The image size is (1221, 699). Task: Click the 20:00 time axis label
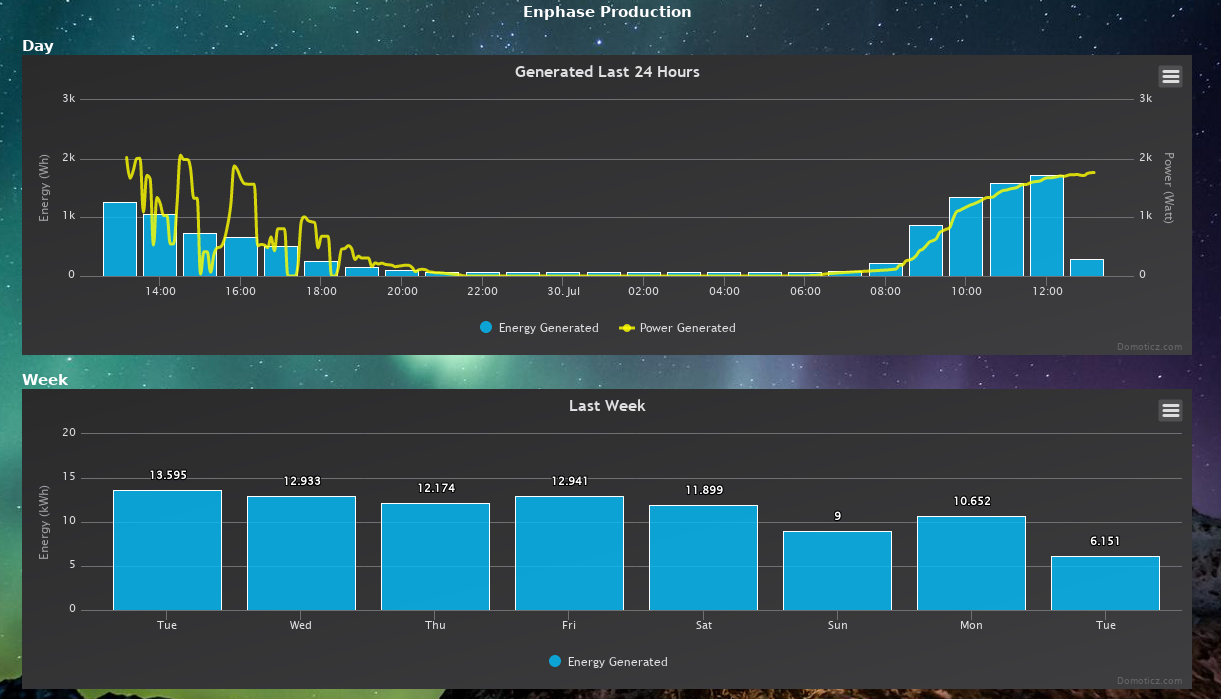402,291
